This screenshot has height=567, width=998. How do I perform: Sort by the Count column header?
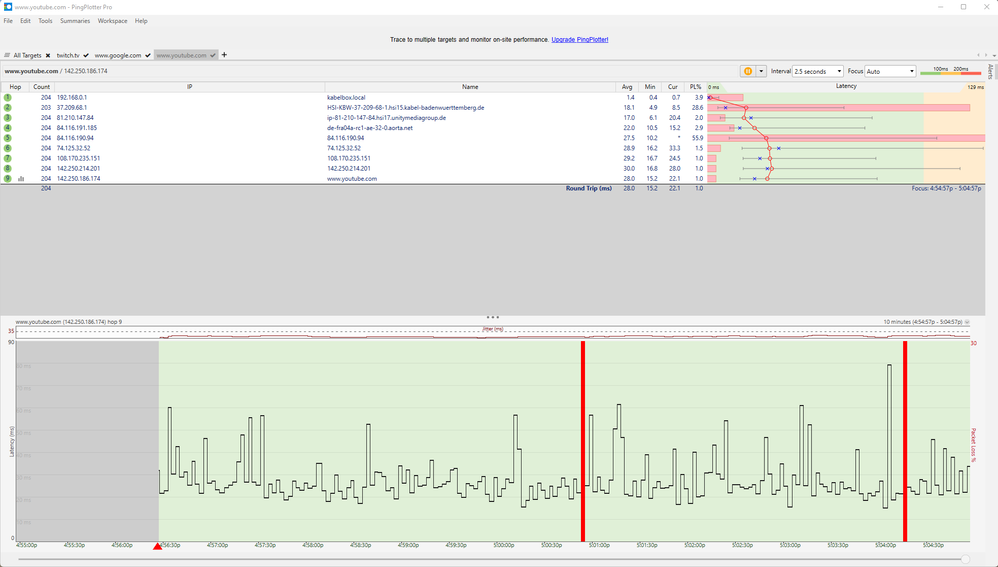[42, 87]
